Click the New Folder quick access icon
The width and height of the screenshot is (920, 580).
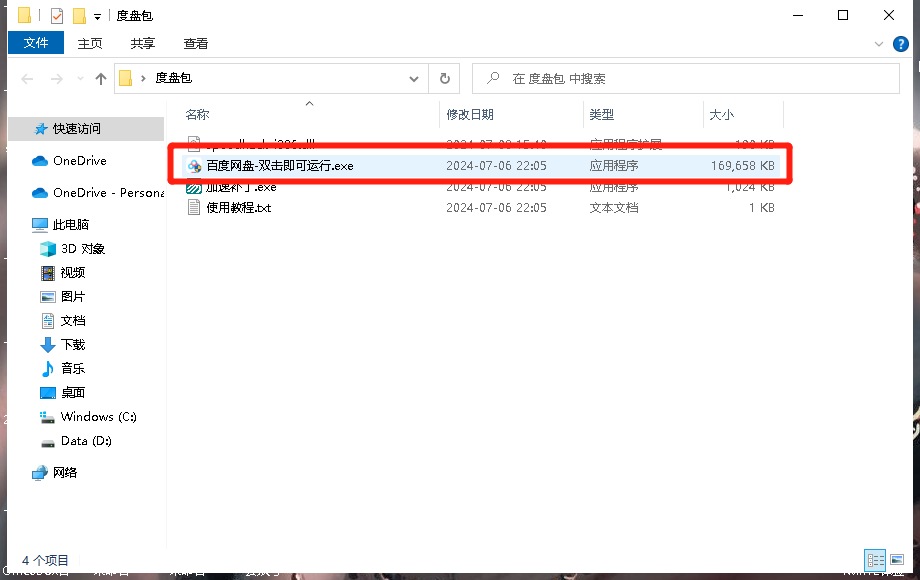pyautogui.click(x=79, y=15)
